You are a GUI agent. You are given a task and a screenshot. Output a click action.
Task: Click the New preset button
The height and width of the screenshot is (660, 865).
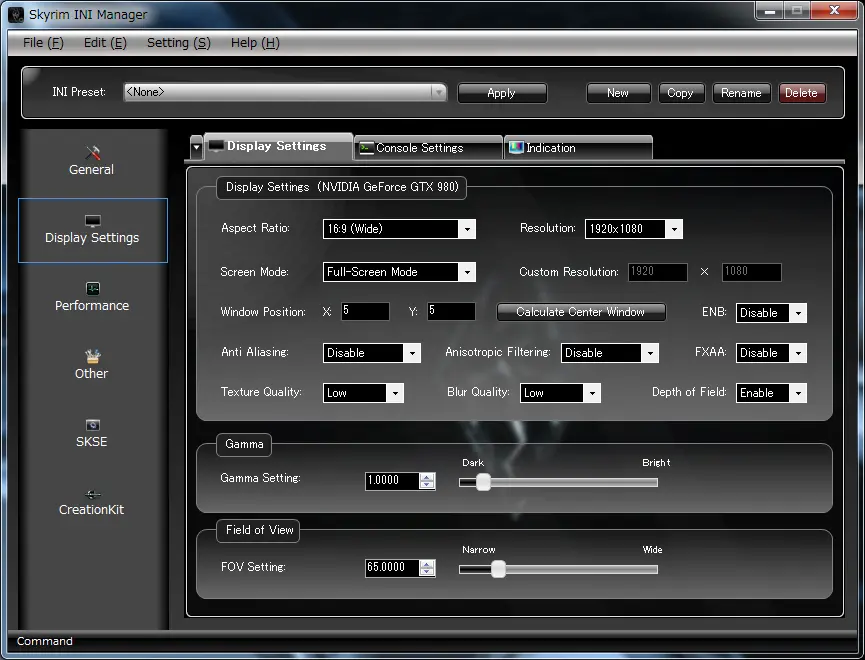click(618, 93)
